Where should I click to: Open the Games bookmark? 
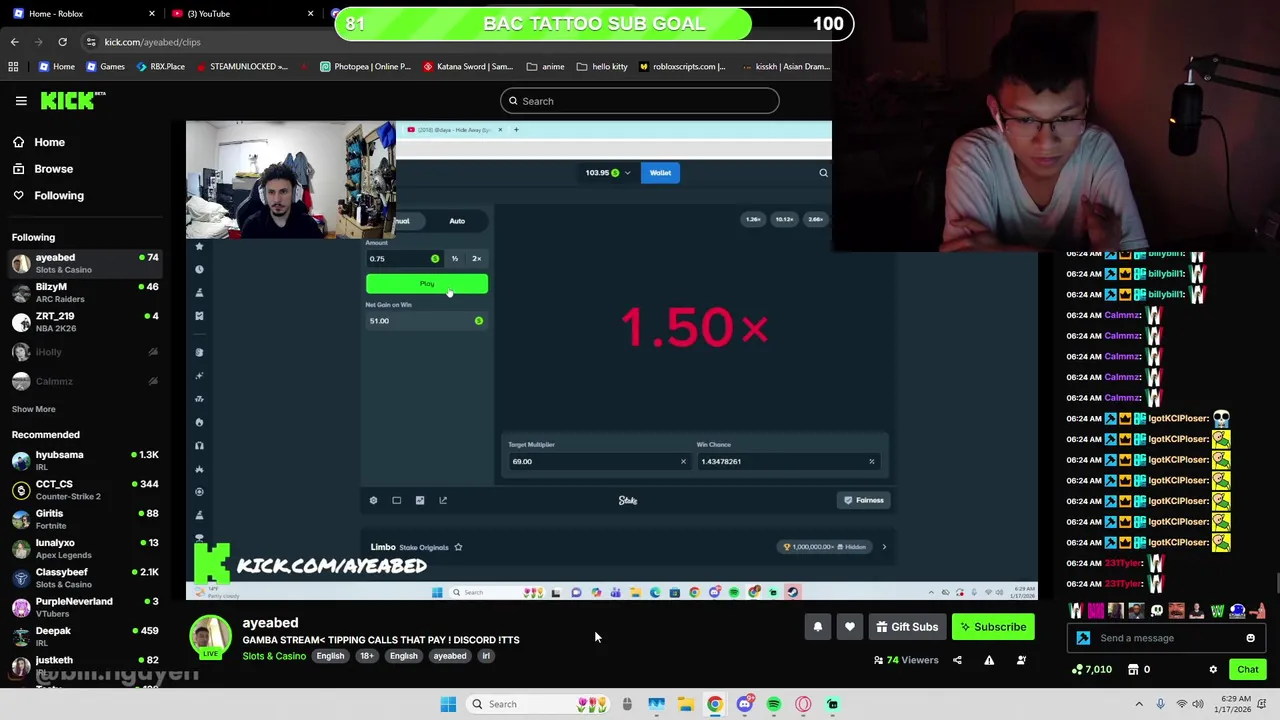(x=105, y=67)
